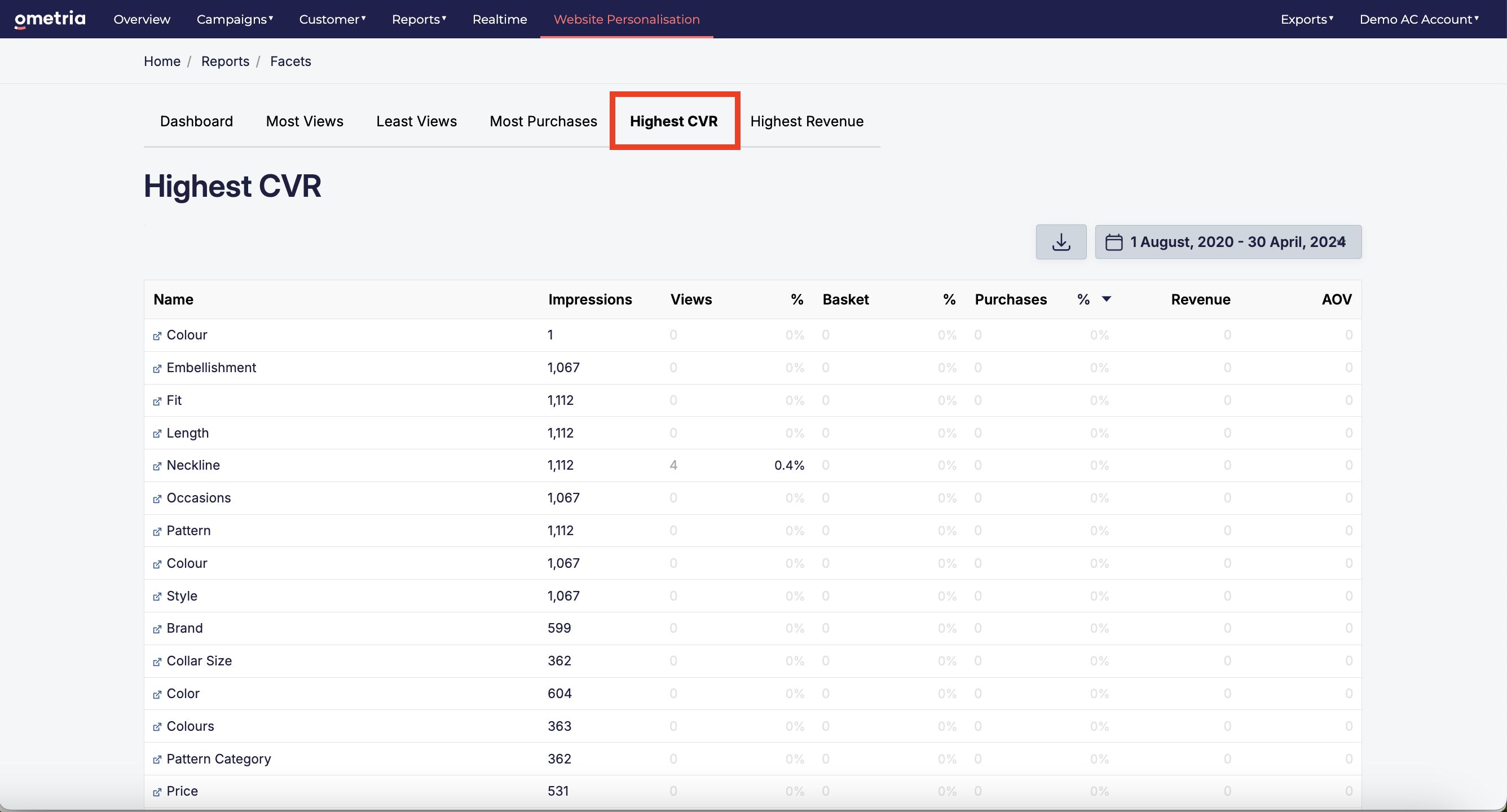Switch to the Most Views tab
Image resolution: width=1507 pixels, height=812 pixels.
pyautogui.click(x=304, y=121)
